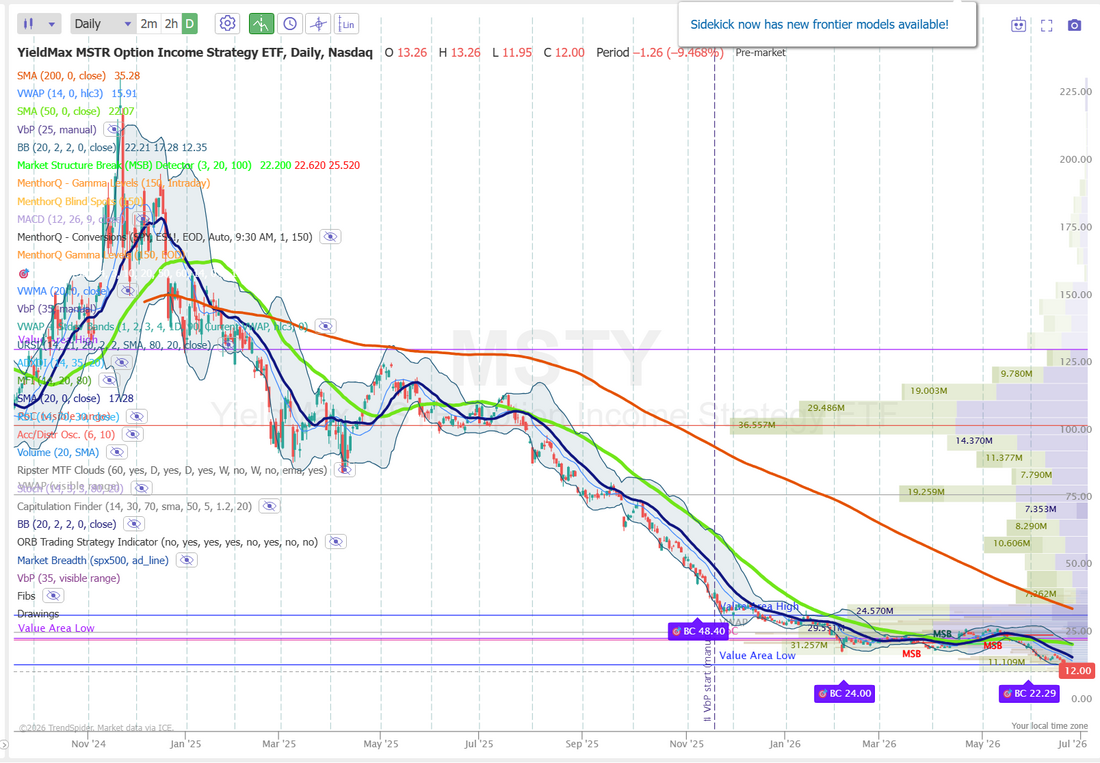
Task: Click the SMA (50, 0, close) label
Action: coord(59,112)
